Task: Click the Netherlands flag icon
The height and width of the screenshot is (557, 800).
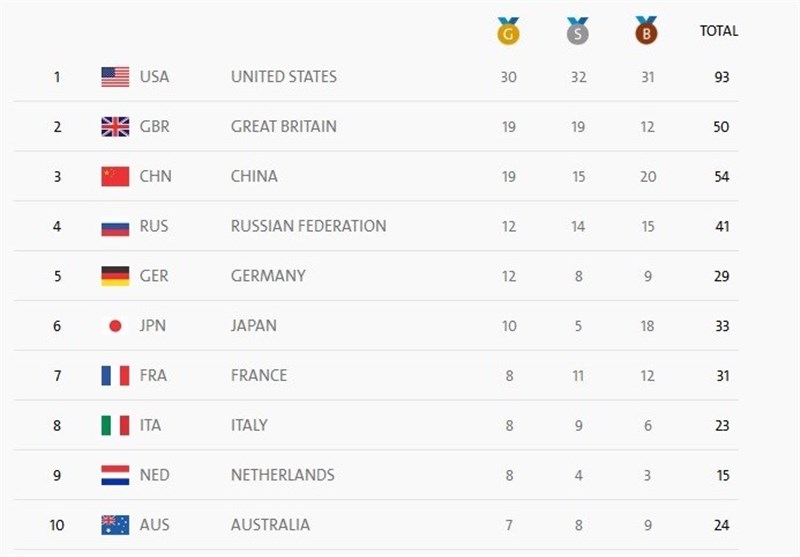Action: coord(115,475)
